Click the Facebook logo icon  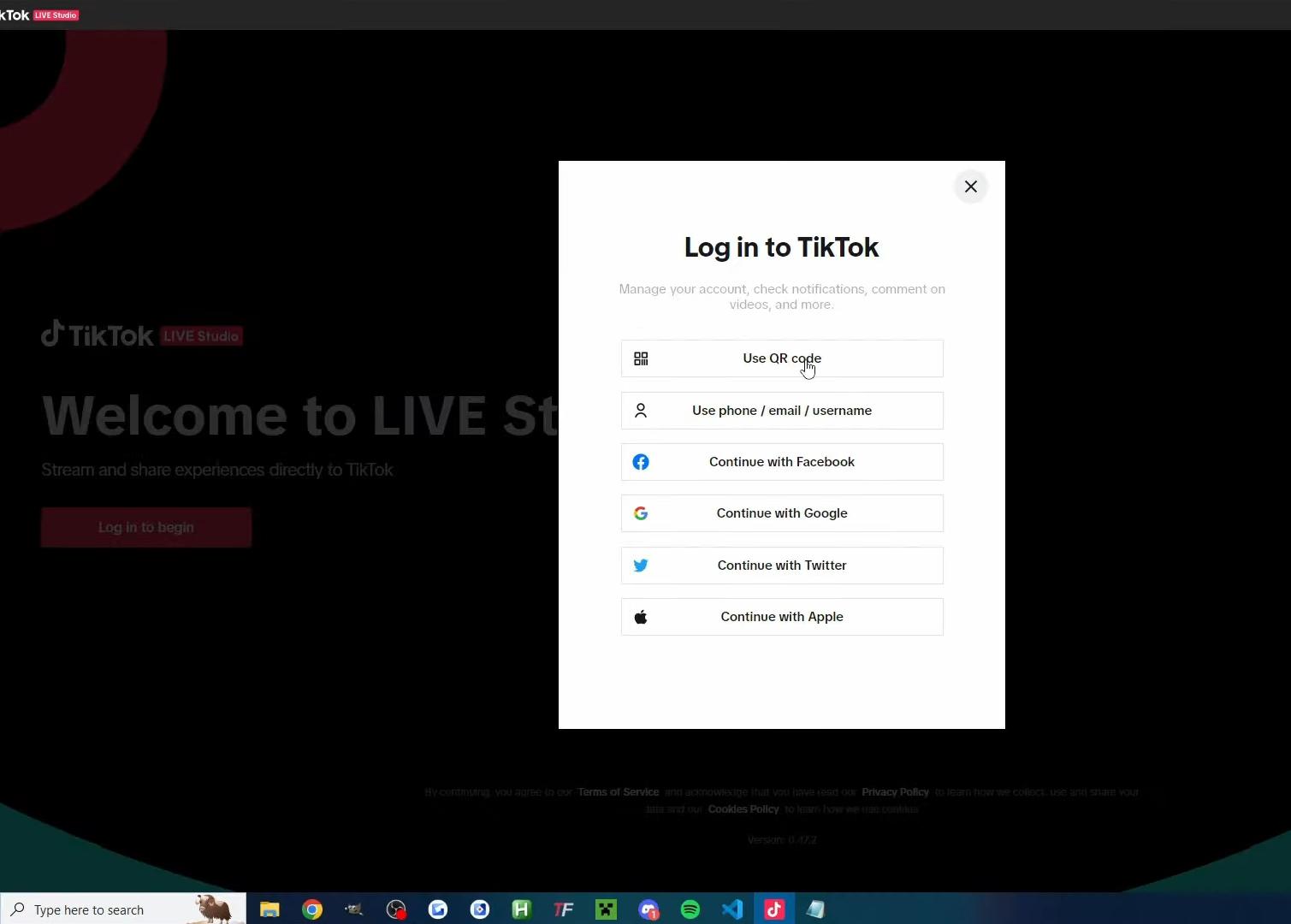pos(641,462)
